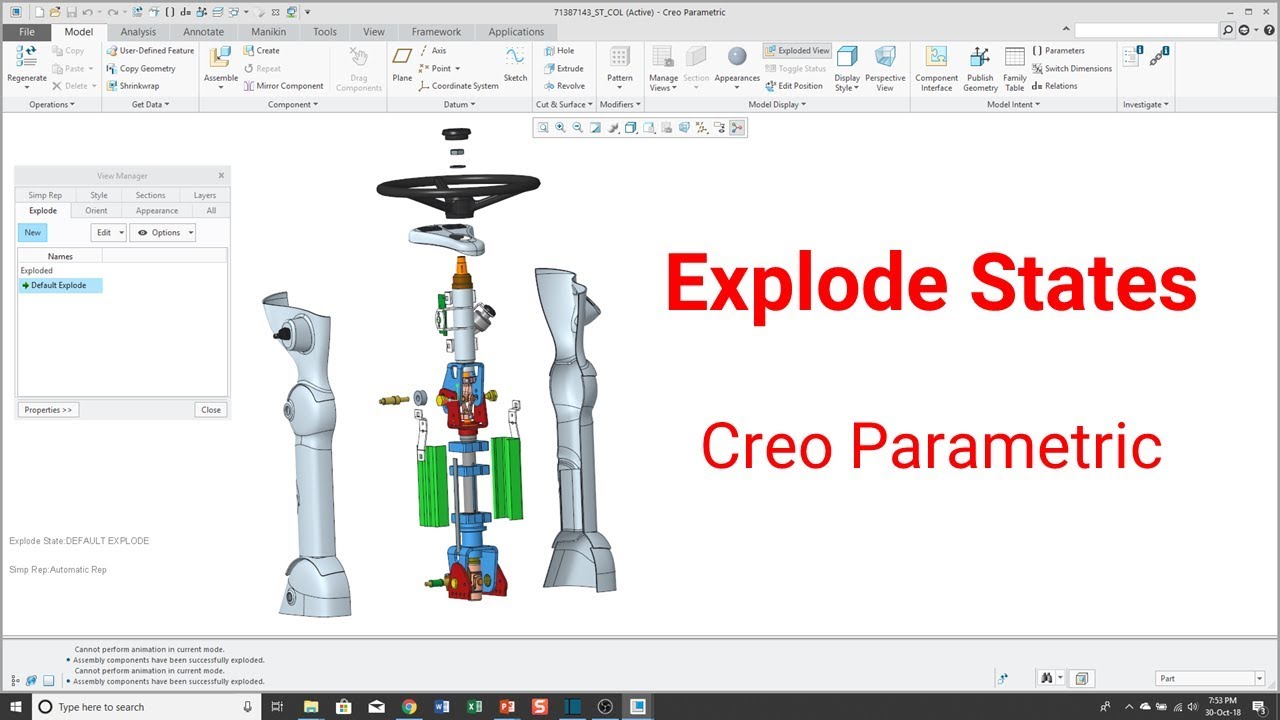The height and width of the screenshot is (720, 1280).
Task: Open the Model Display group dropdown
Action: click(x=776, y=104)
